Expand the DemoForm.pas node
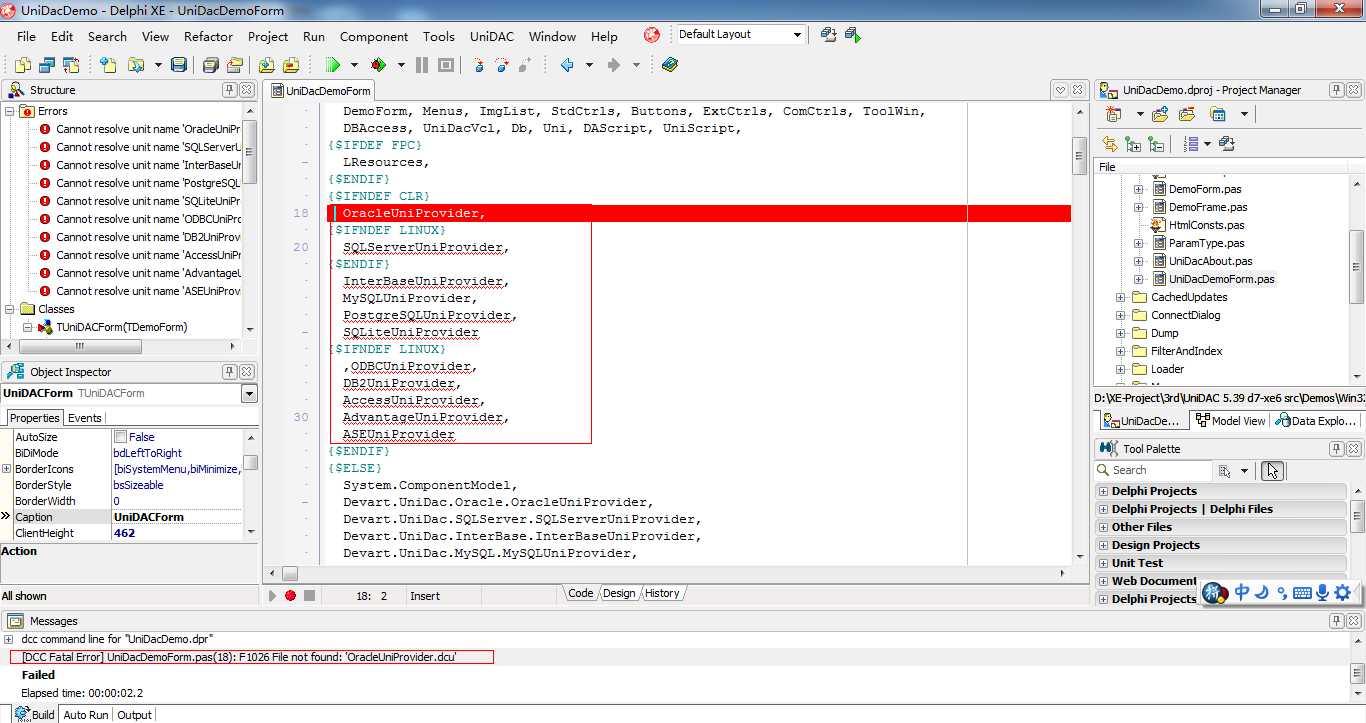 tap(1138, 189)
